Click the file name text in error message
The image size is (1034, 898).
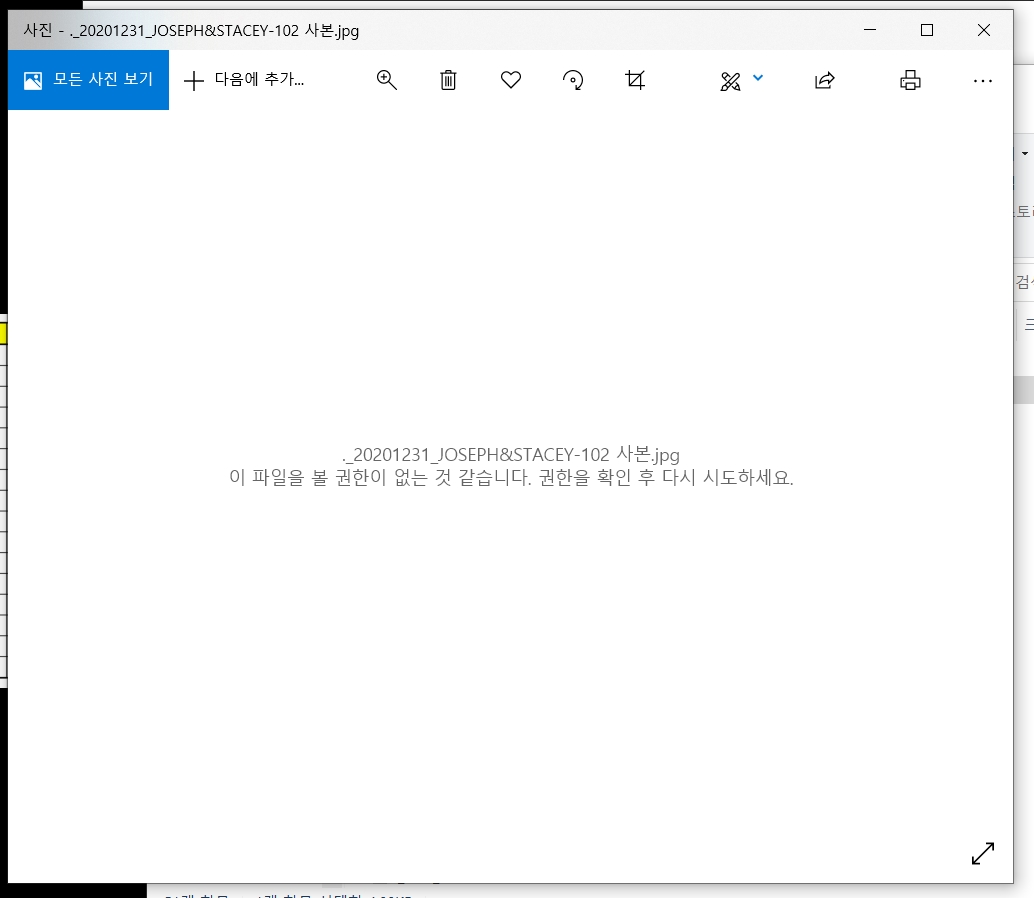[511, 454]
